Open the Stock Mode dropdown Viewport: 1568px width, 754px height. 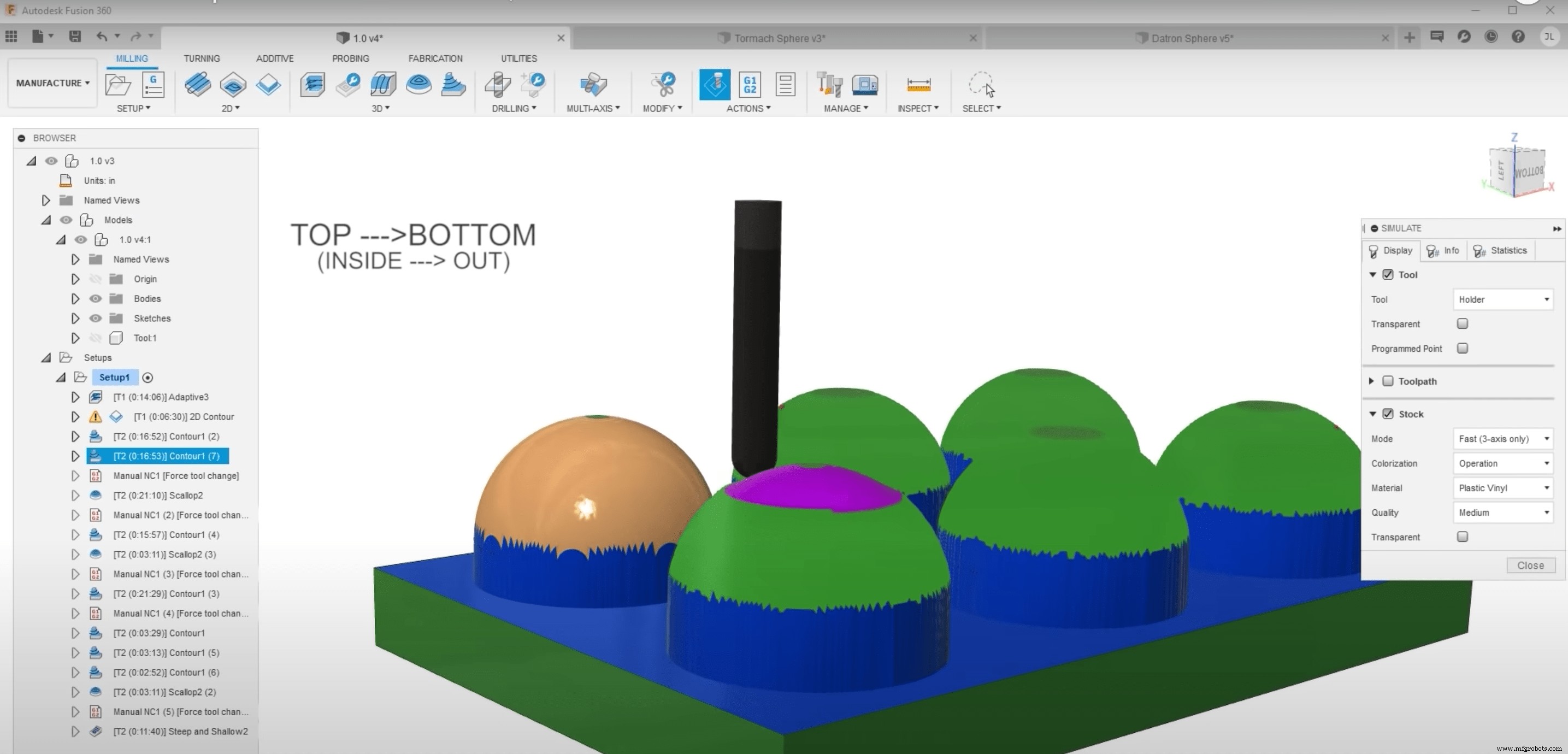[x=1502, y=438]
